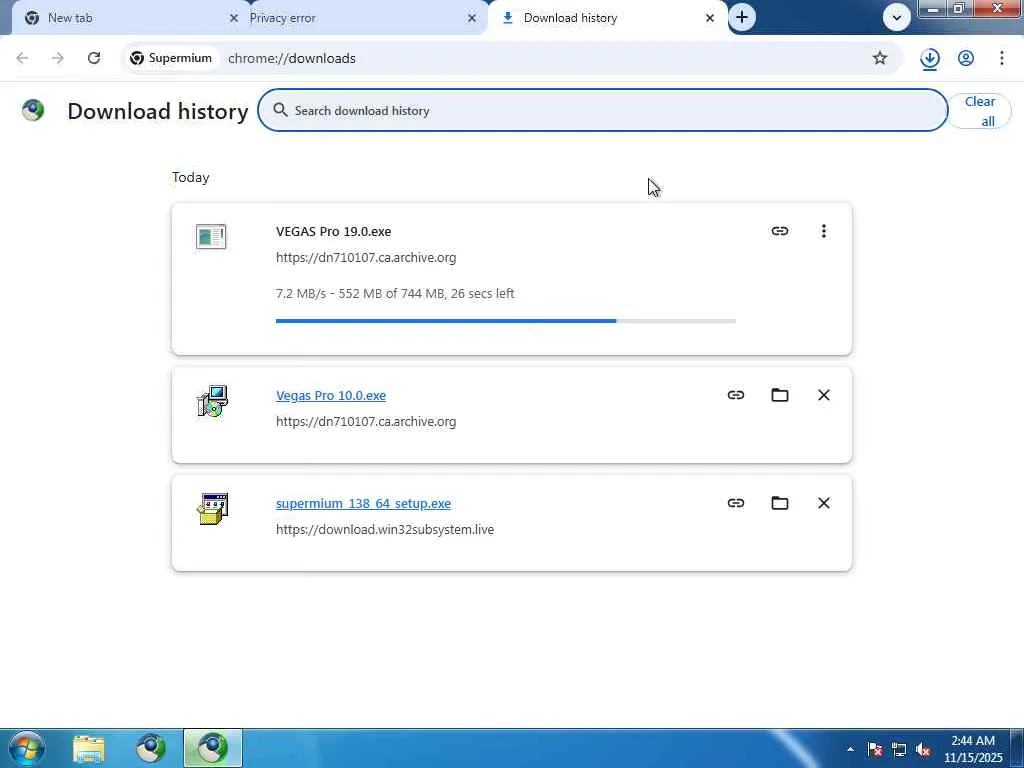Remove Vegas Pro 10.0.exe from list

coord(824,395)
